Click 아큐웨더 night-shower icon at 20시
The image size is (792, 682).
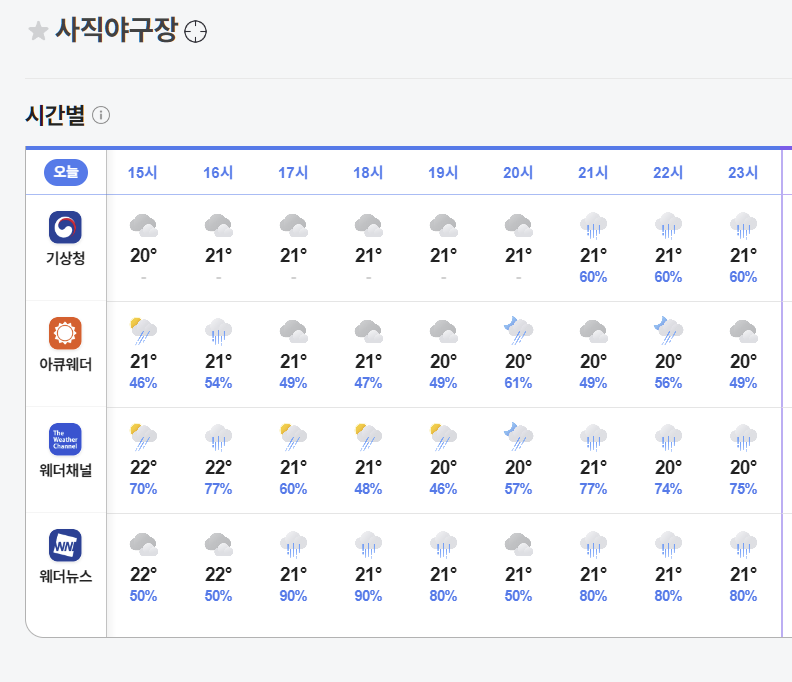point(518,331)
